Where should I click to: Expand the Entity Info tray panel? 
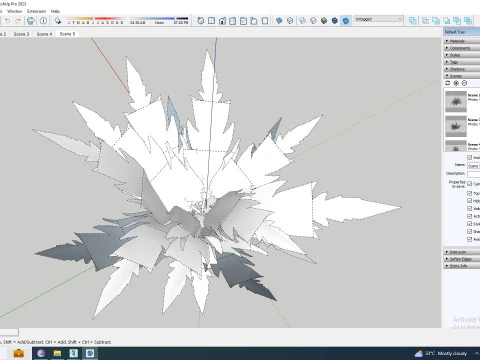(x=462, y=266)
